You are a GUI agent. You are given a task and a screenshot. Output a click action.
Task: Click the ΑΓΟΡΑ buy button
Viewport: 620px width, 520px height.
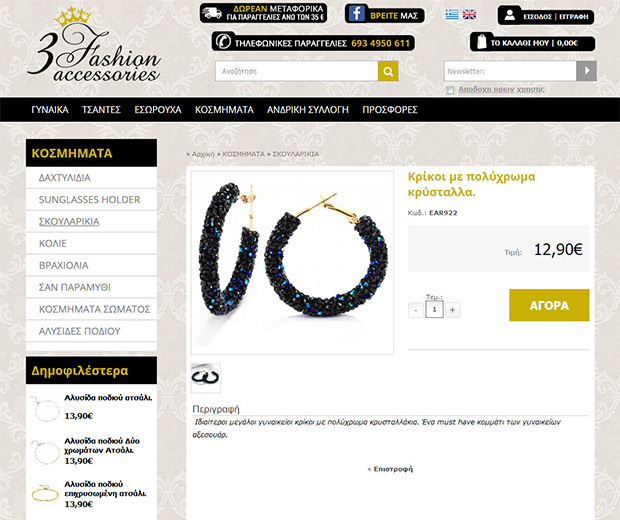(x=549, y=305)
